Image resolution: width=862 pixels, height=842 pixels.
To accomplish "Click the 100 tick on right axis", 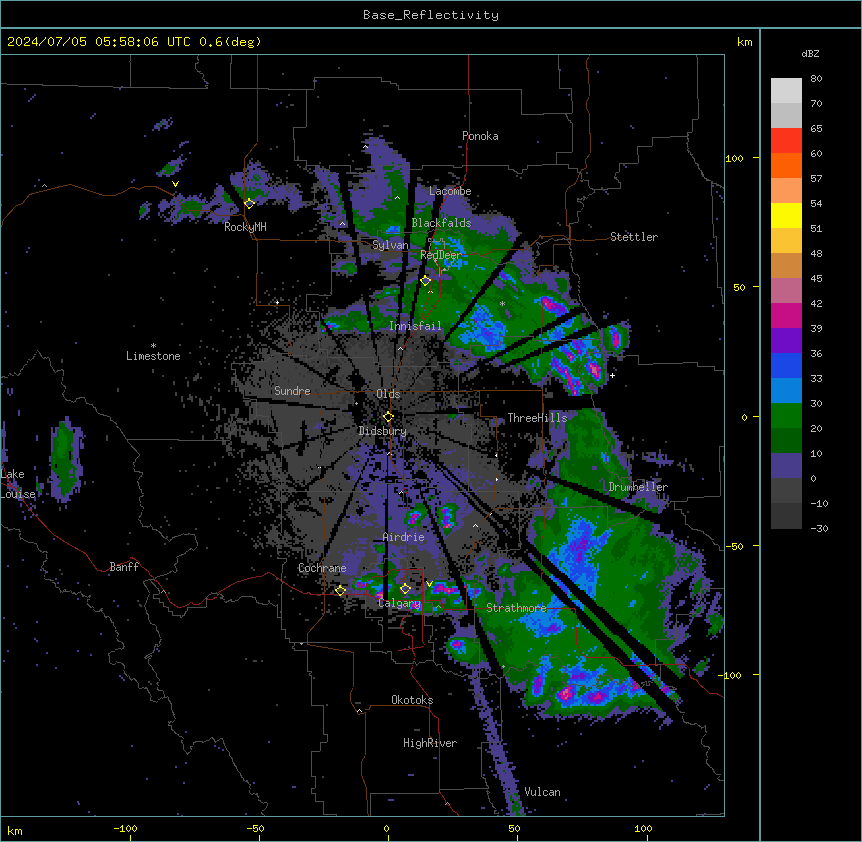I will (734, 158).
